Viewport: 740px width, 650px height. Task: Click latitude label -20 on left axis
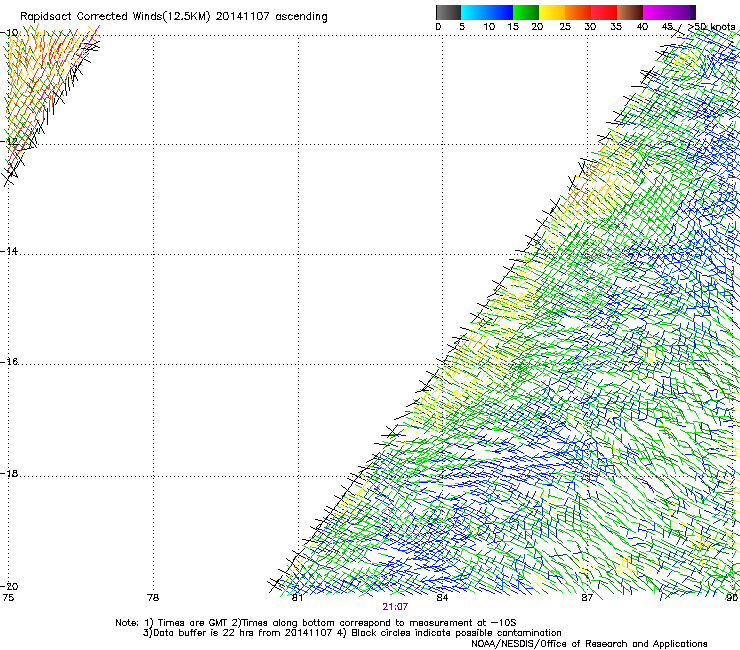[x=9, y=586]
